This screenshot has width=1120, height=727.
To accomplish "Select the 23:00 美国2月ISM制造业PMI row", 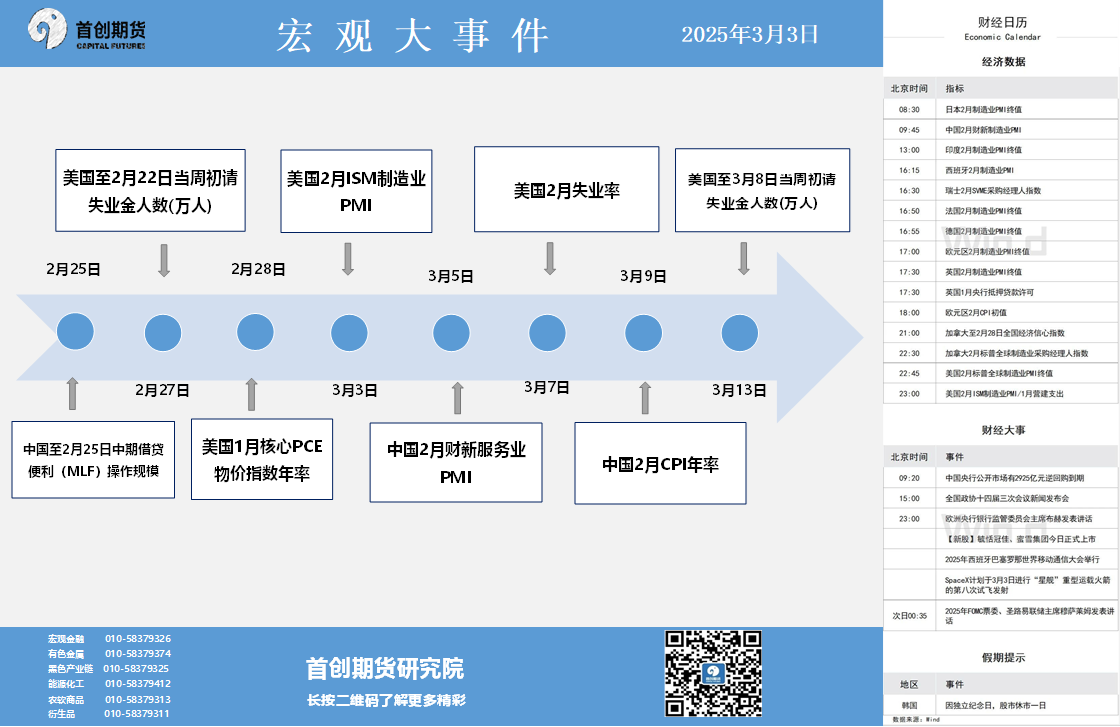I will (1000, 394).
